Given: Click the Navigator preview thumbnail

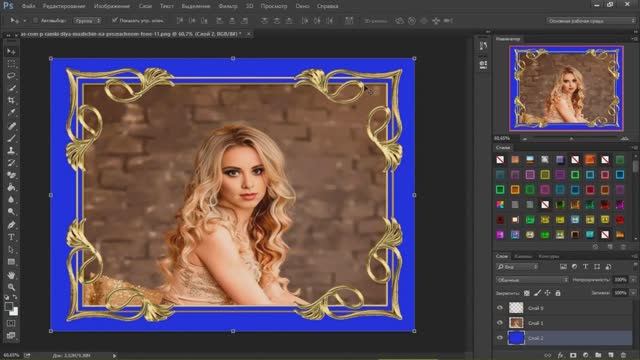Looking at the screenshot, I should (x=566, y=88).
